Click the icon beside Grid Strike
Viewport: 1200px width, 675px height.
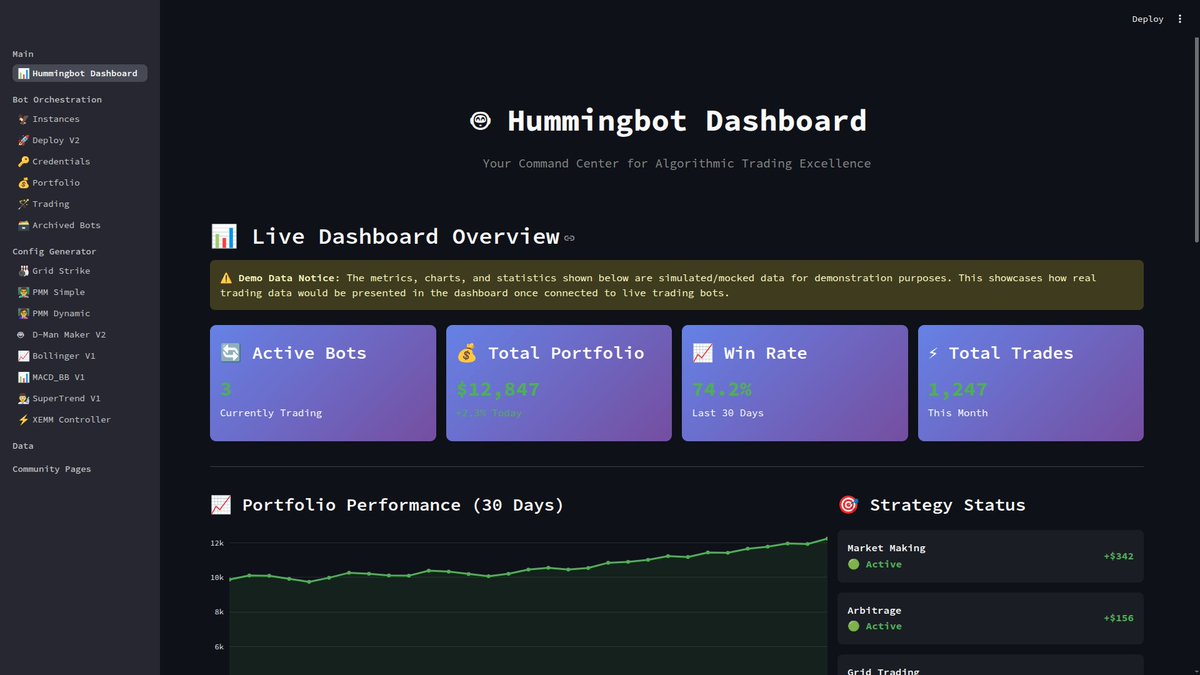[23, 271]
